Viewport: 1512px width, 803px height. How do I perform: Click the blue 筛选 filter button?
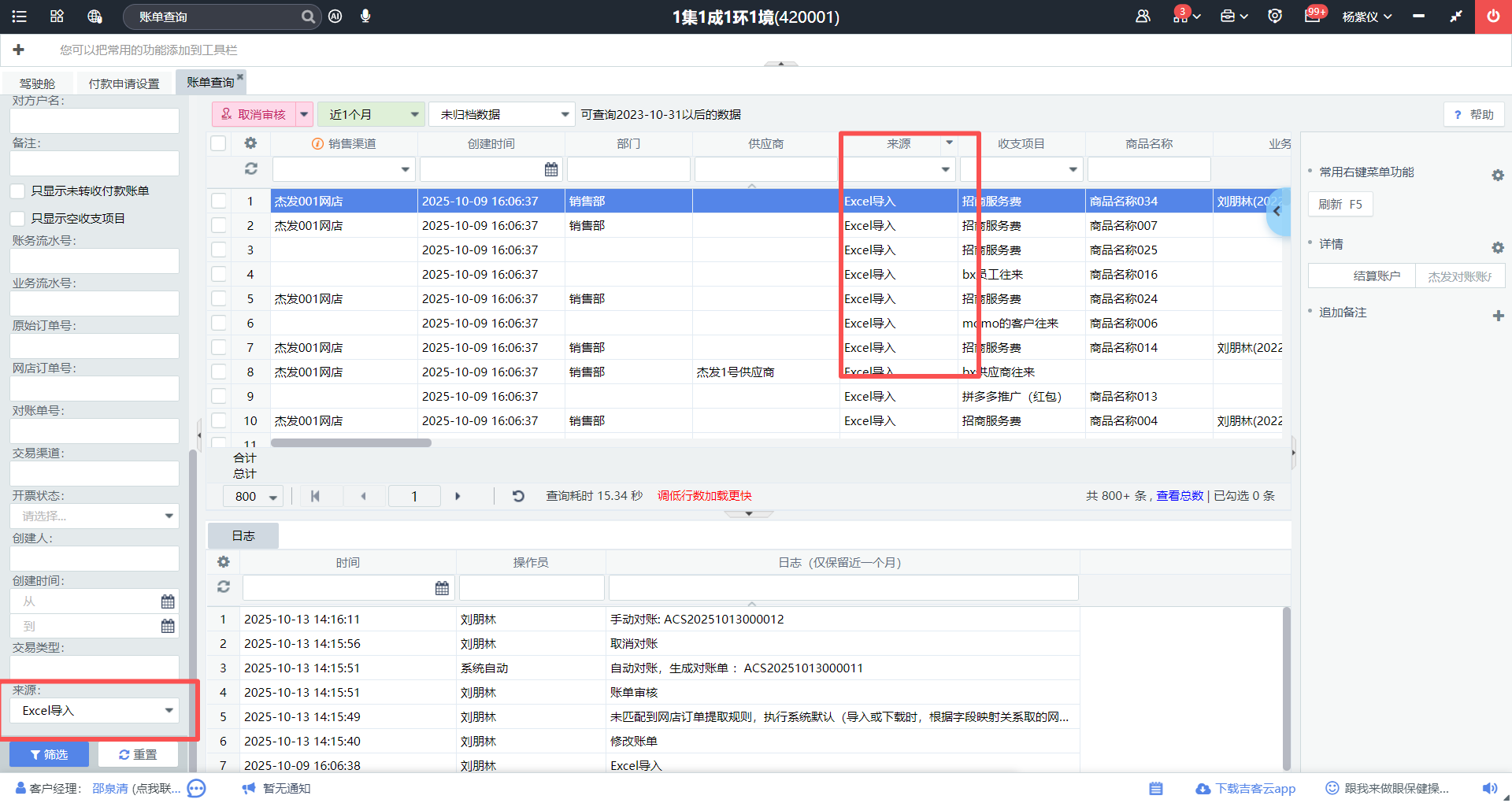pyautogui.click(x=49, y=754)
